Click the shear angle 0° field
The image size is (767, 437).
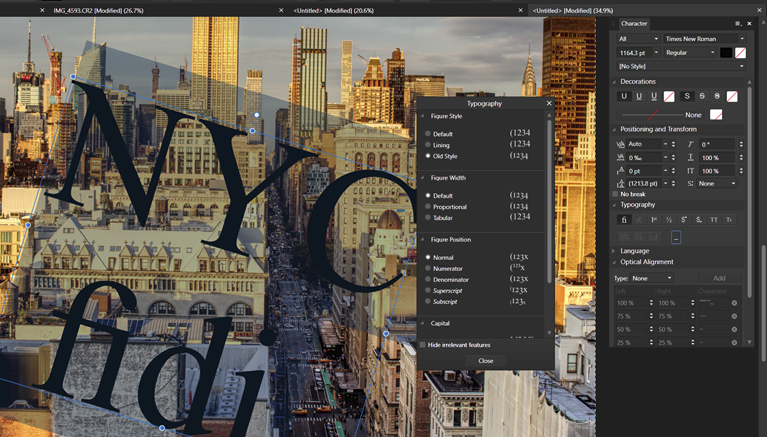click(717, 144)
